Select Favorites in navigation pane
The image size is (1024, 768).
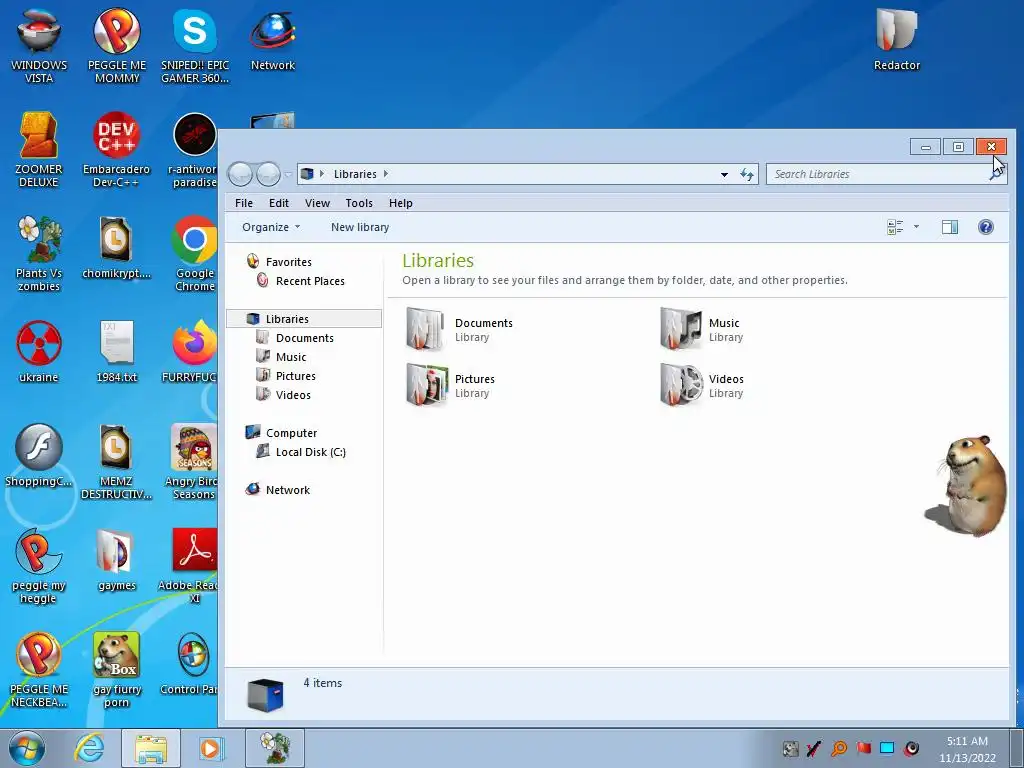[x=279, y=262]
